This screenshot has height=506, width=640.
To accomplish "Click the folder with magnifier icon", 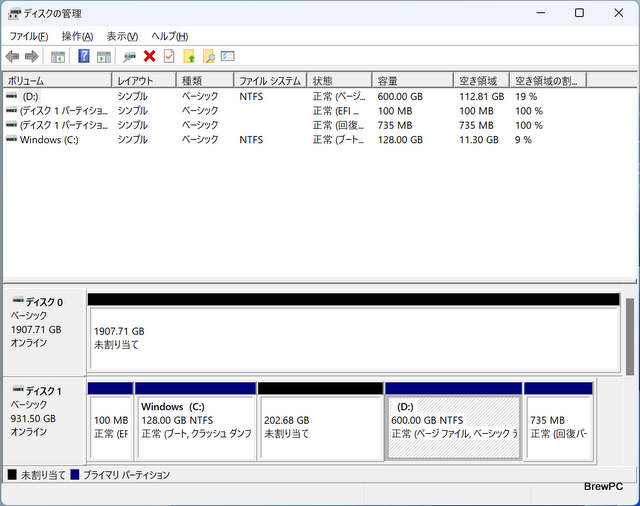I will click(x=208, y=57).
